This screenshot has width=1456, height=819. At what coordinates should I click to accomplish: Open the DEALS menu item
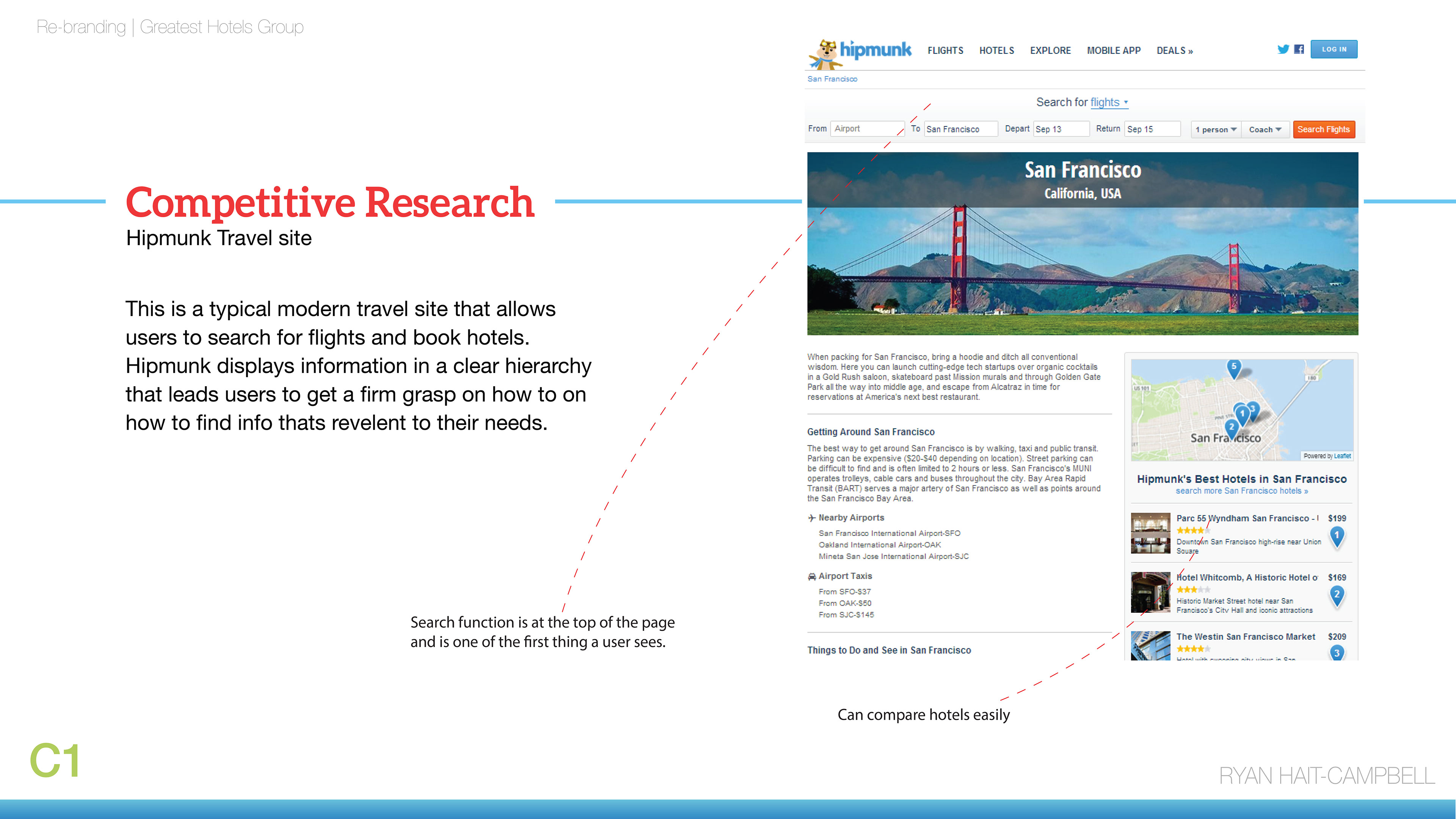pyautogui.click(x=1174, y=50)
